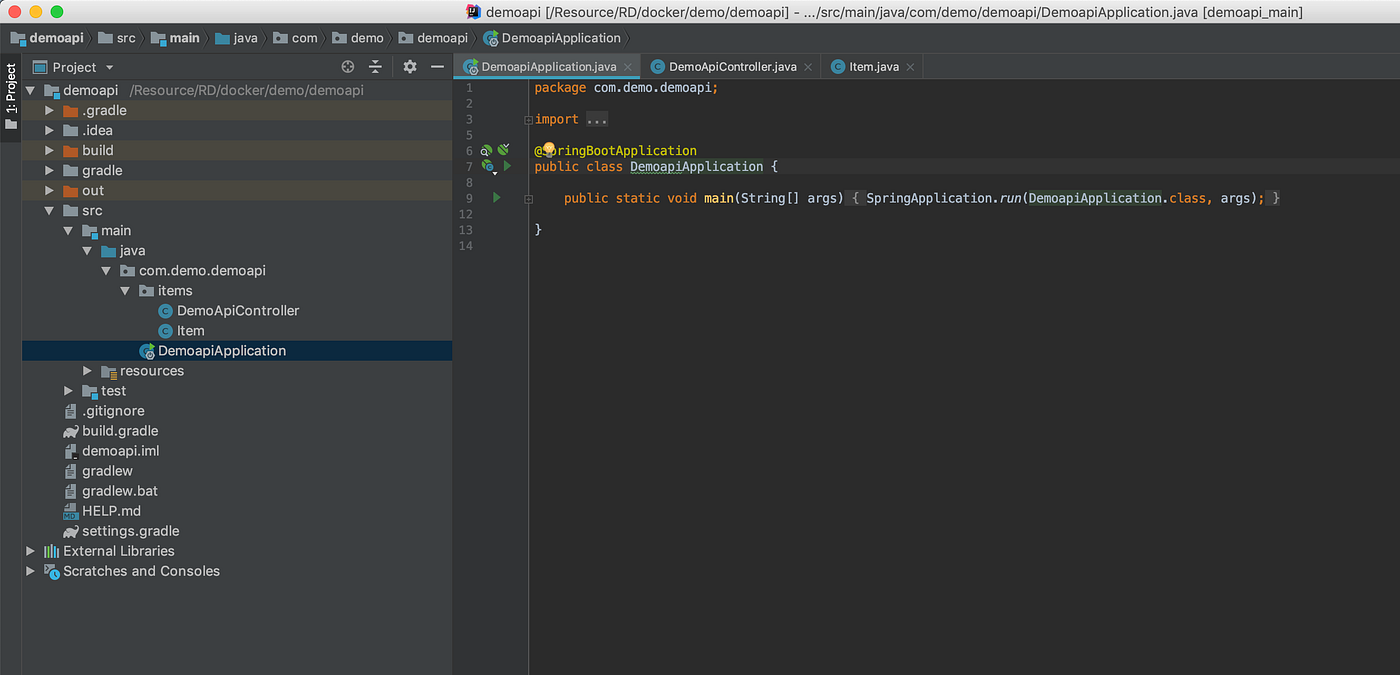The height and width of the screenshot is (675, 1400).
Task: Click the DemoApiController class icon in tree
Action: (166, 311)
